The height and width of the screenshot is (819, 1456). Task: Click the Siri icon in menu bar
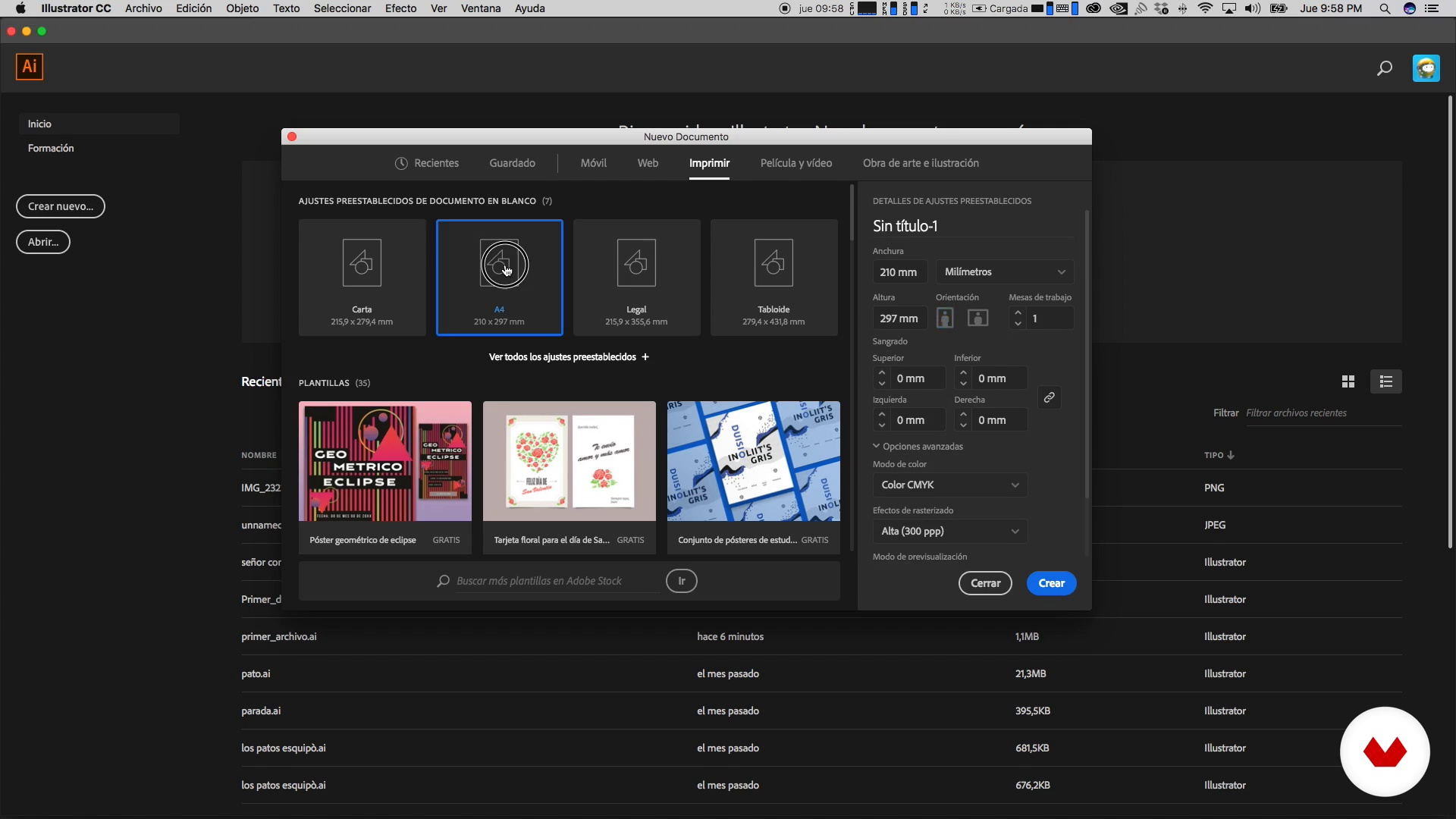[x=1410, y=8]
